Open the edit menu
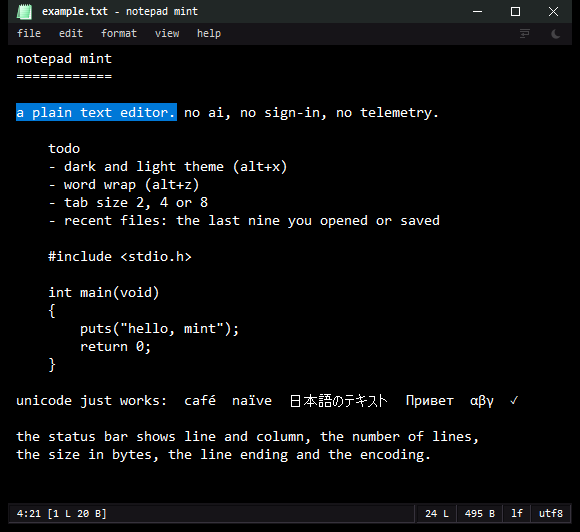 (71, 33)
